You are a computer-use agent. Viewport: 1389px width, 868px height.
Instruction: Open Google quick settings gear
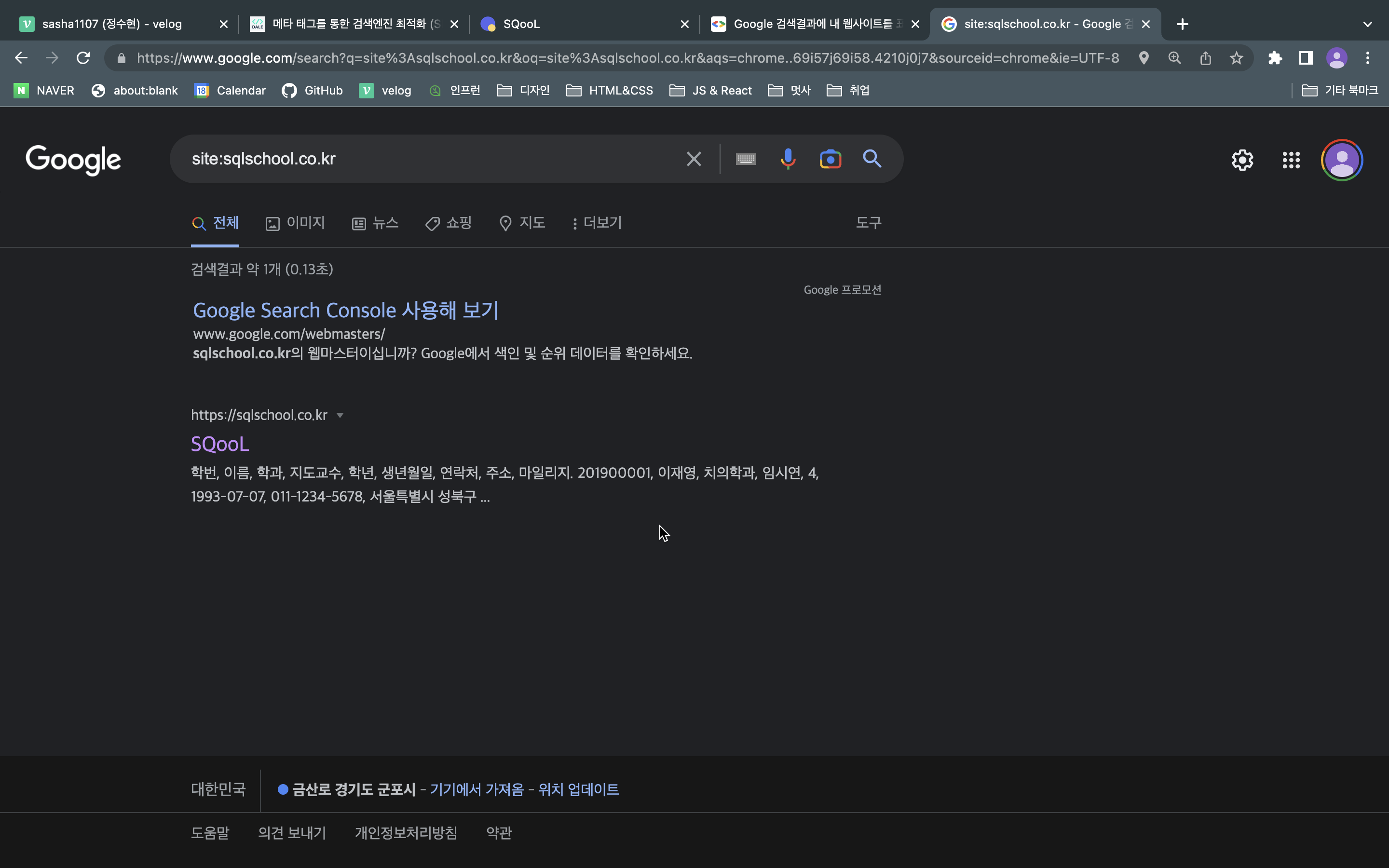(x=1243, y=160)
